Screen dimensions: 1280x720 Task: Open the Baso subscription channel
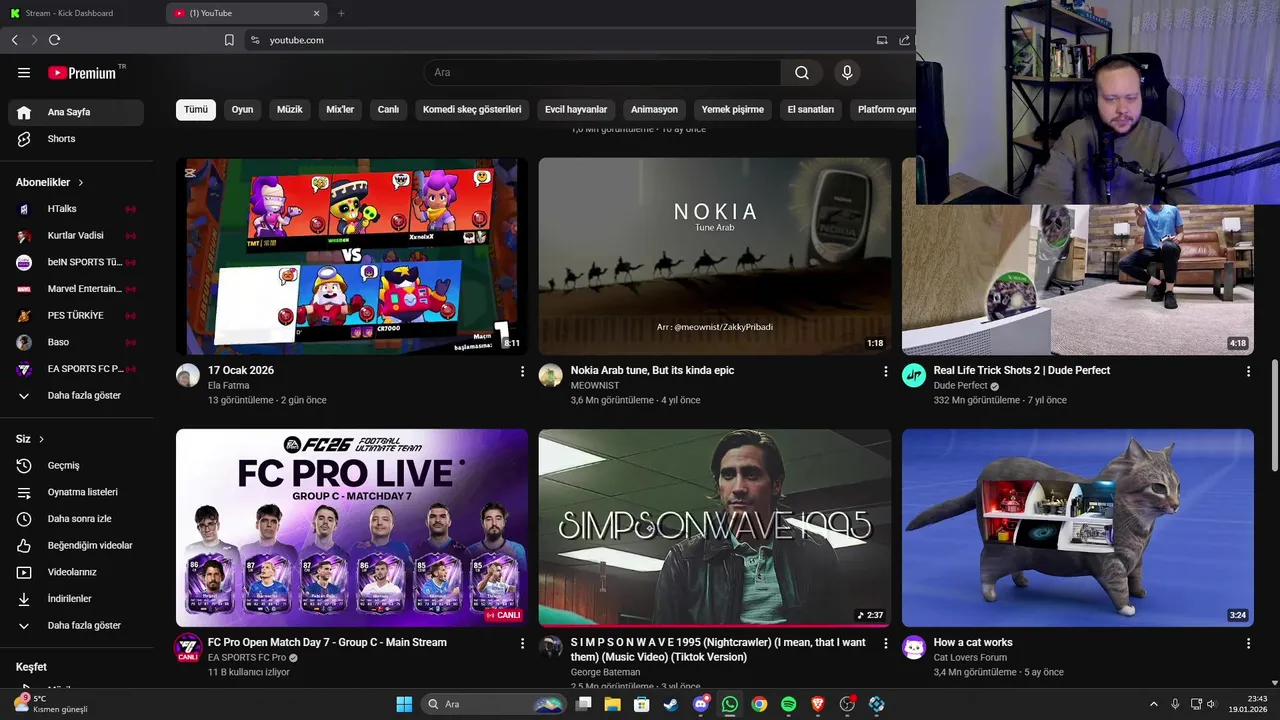pyautogui.click(x=76, y=342)
